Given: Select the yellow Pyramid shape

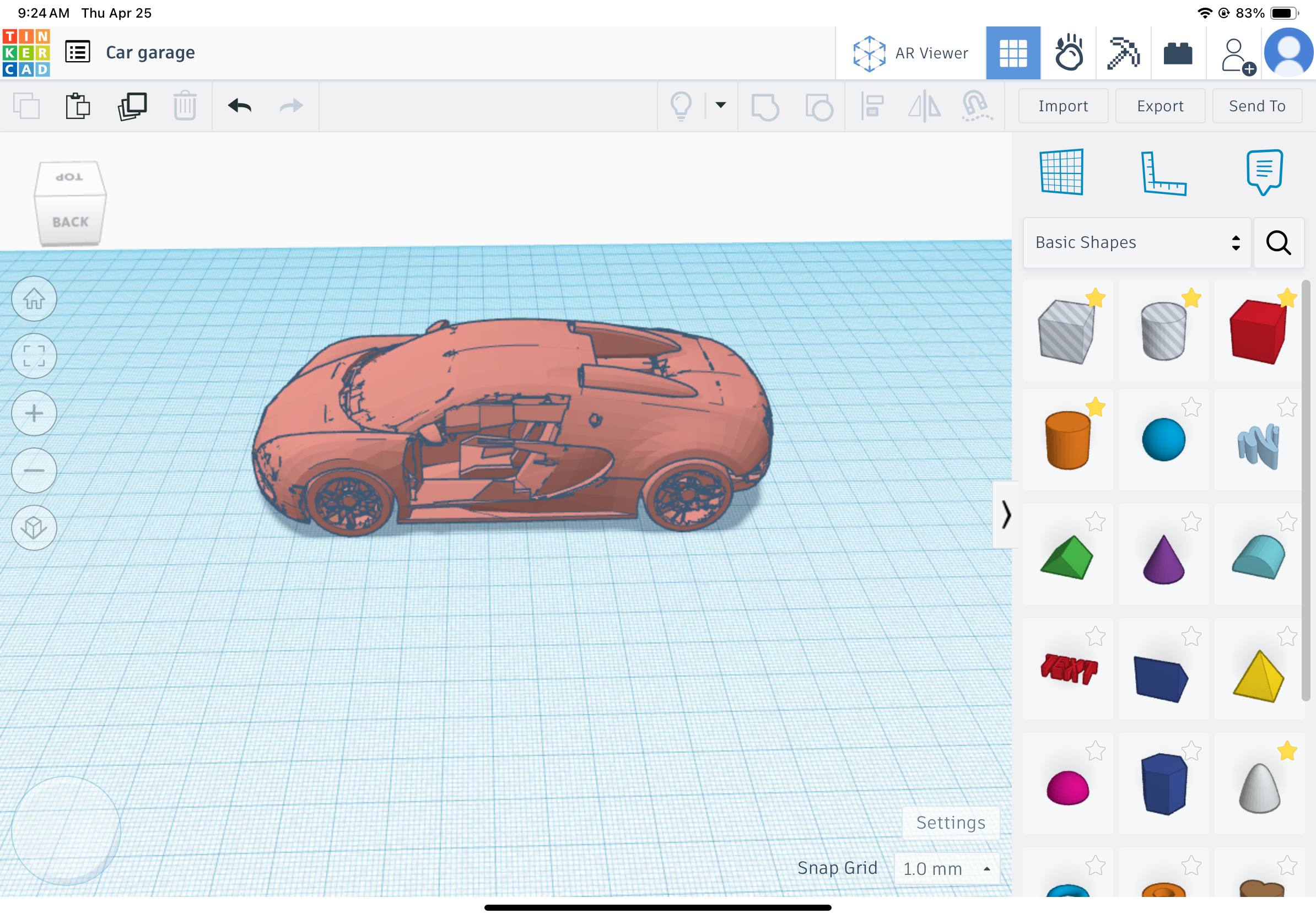Looking at the screenshot, I should 1258,676.
